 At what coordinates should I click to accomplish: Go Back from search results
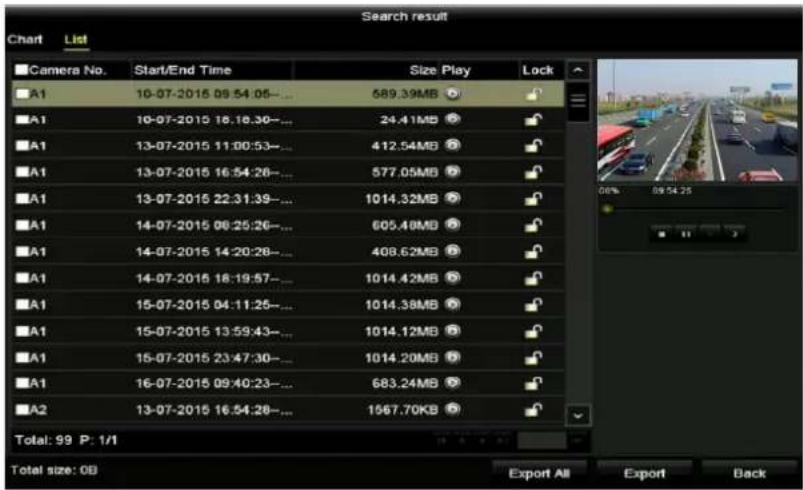749,473
